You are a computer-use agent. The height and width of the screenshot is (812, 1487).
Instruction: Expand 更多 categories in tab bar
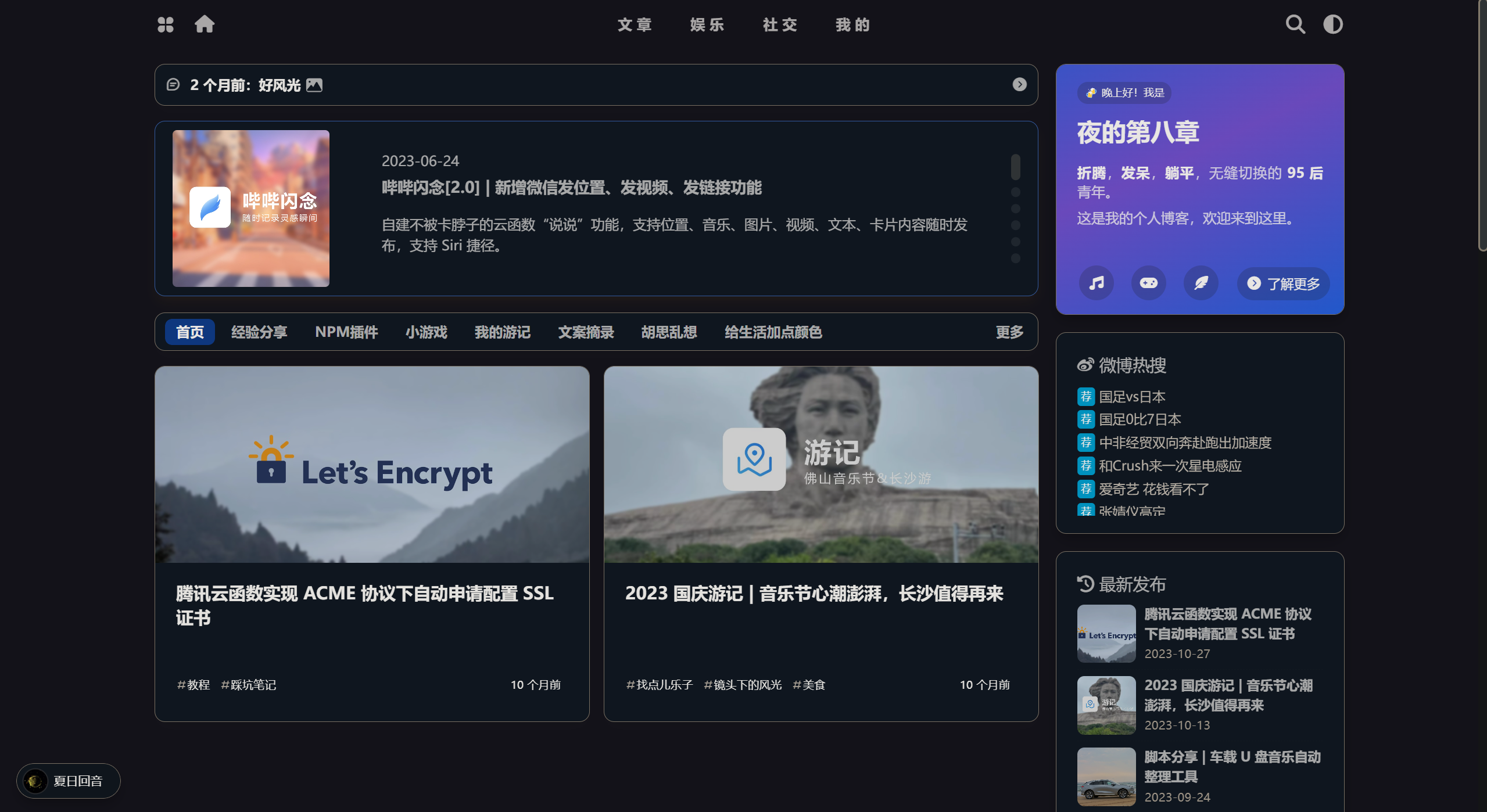1009,332
